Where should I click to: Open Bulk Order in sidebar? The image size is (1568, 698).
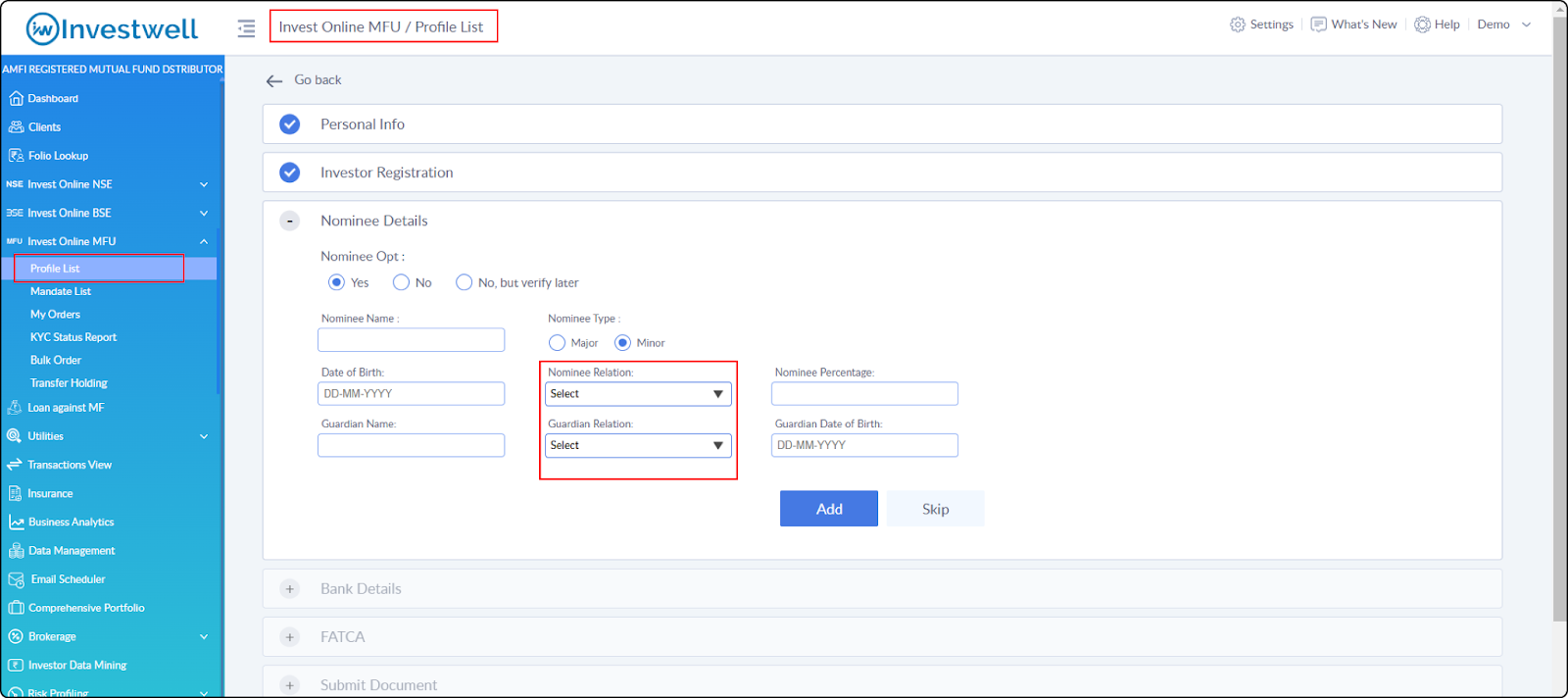tap(56, 360)
